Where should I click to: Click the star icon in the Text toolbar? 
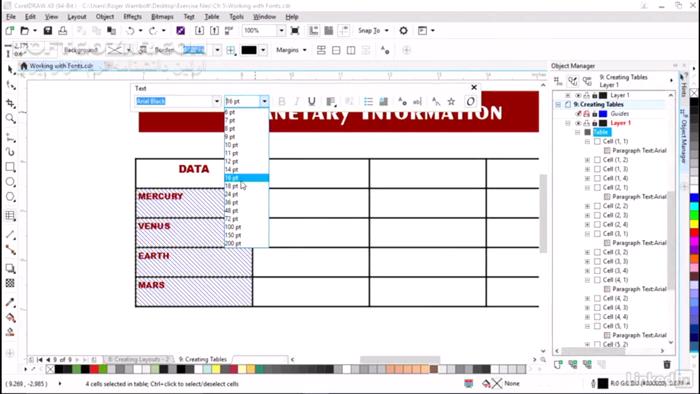[x=451, y=101]
